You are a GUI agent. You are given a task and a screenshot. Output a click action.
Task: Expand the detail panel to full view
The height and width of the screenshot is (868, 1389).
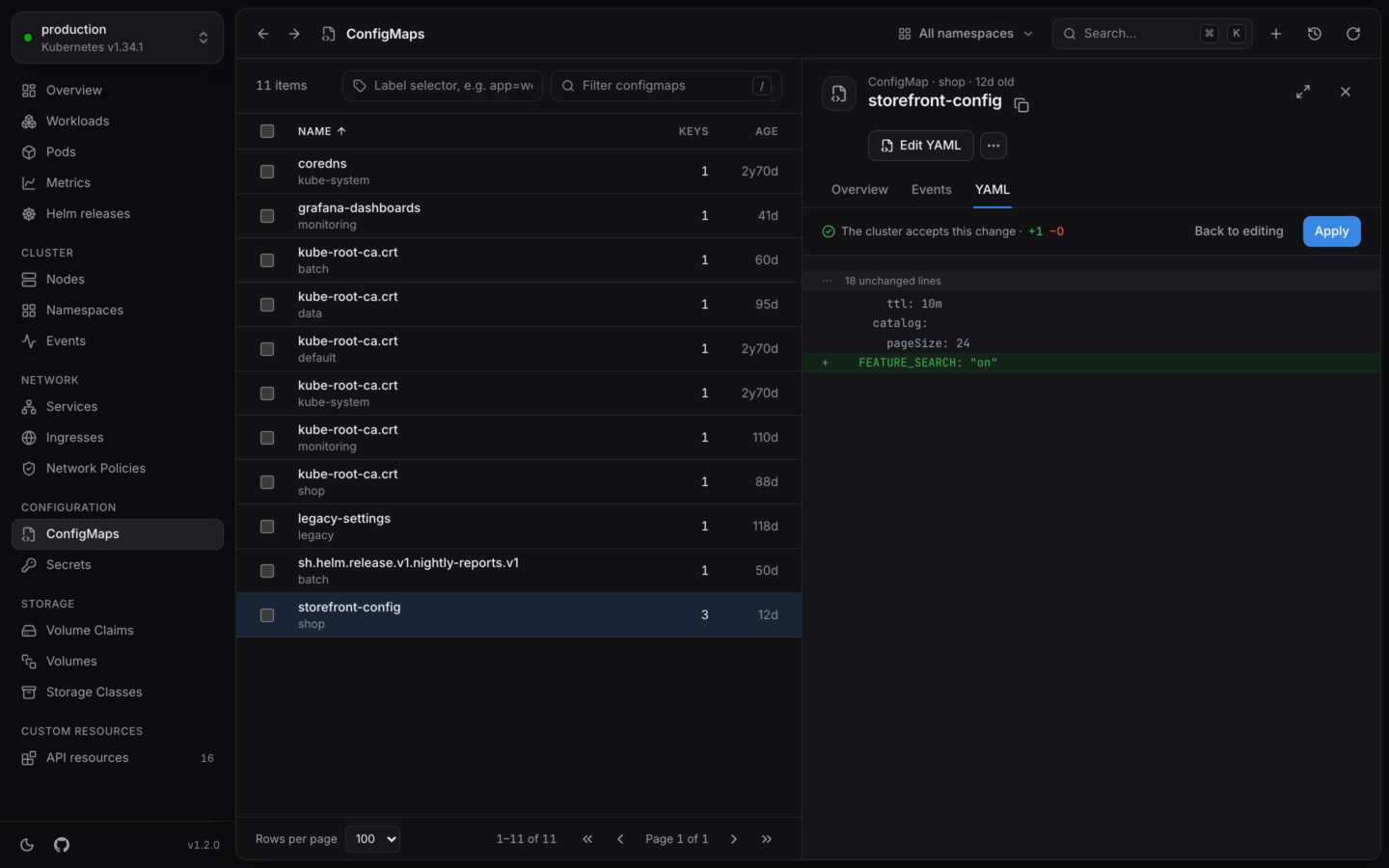[x=1303, y=92]
